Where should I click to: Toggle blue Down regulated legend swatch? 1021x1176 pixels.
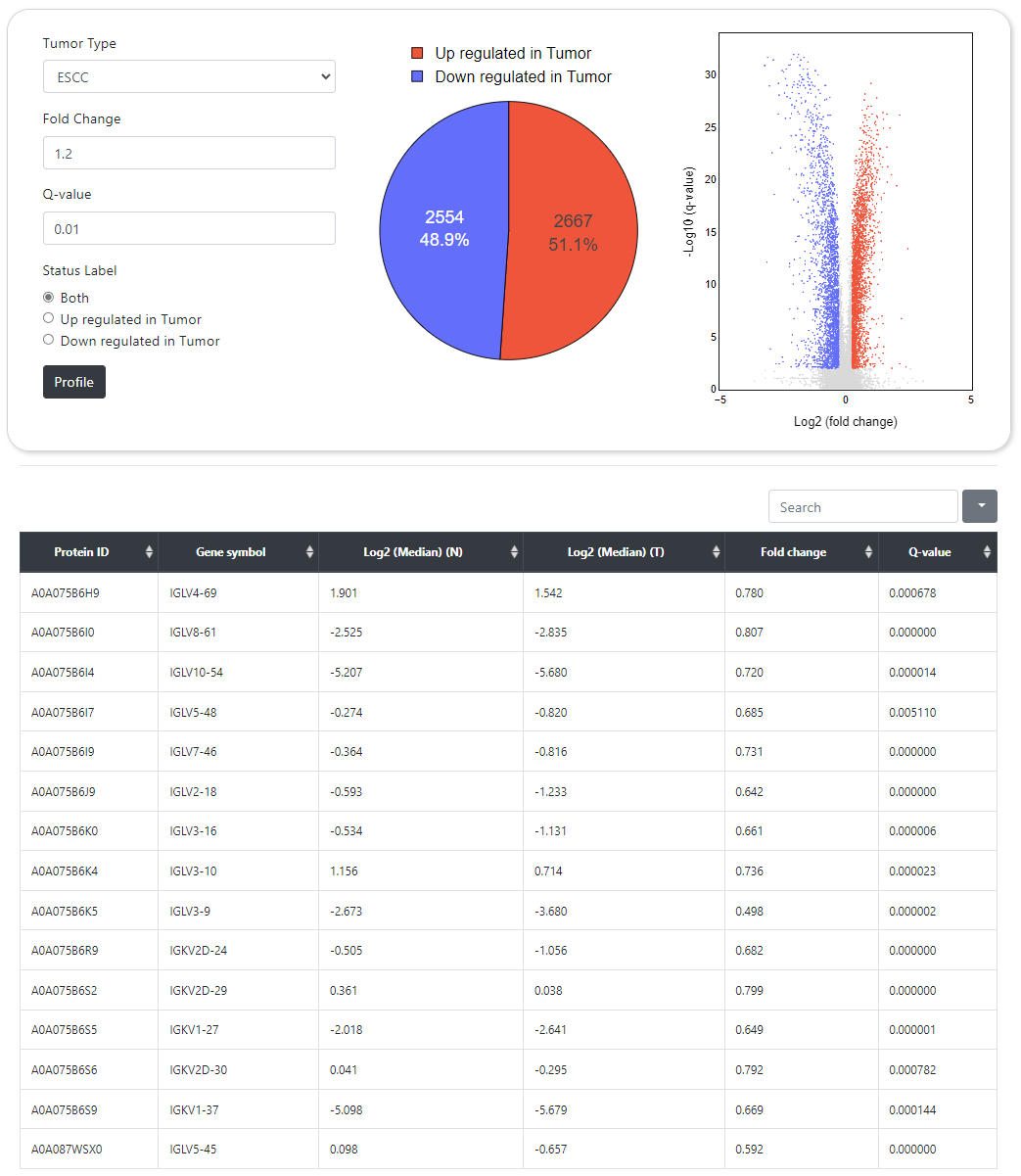tap(417, 77)
